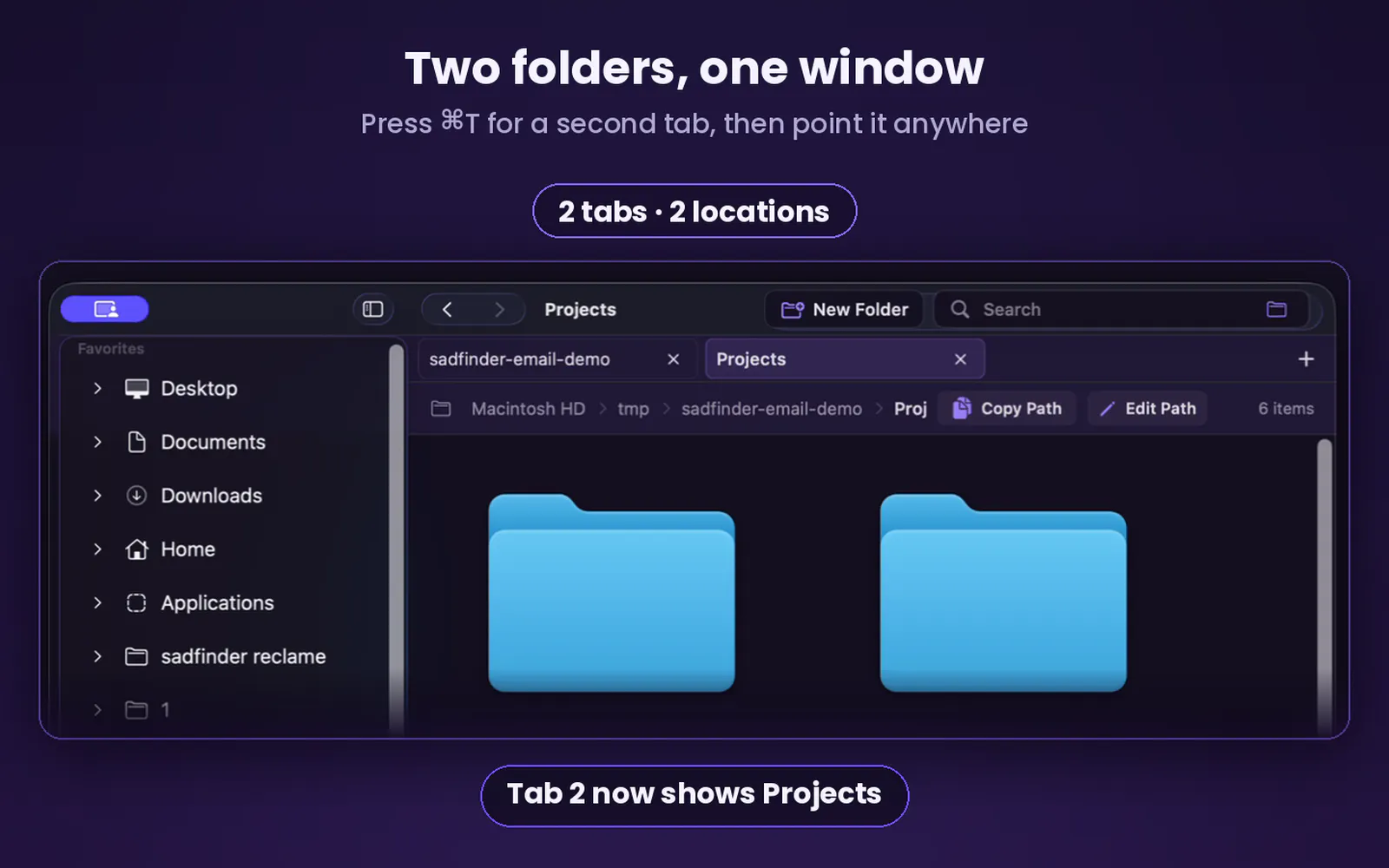The image size is (1389, 868).
Task: Expand the sadfinder reclame sidebar item
Action: [x=97, y=656]
